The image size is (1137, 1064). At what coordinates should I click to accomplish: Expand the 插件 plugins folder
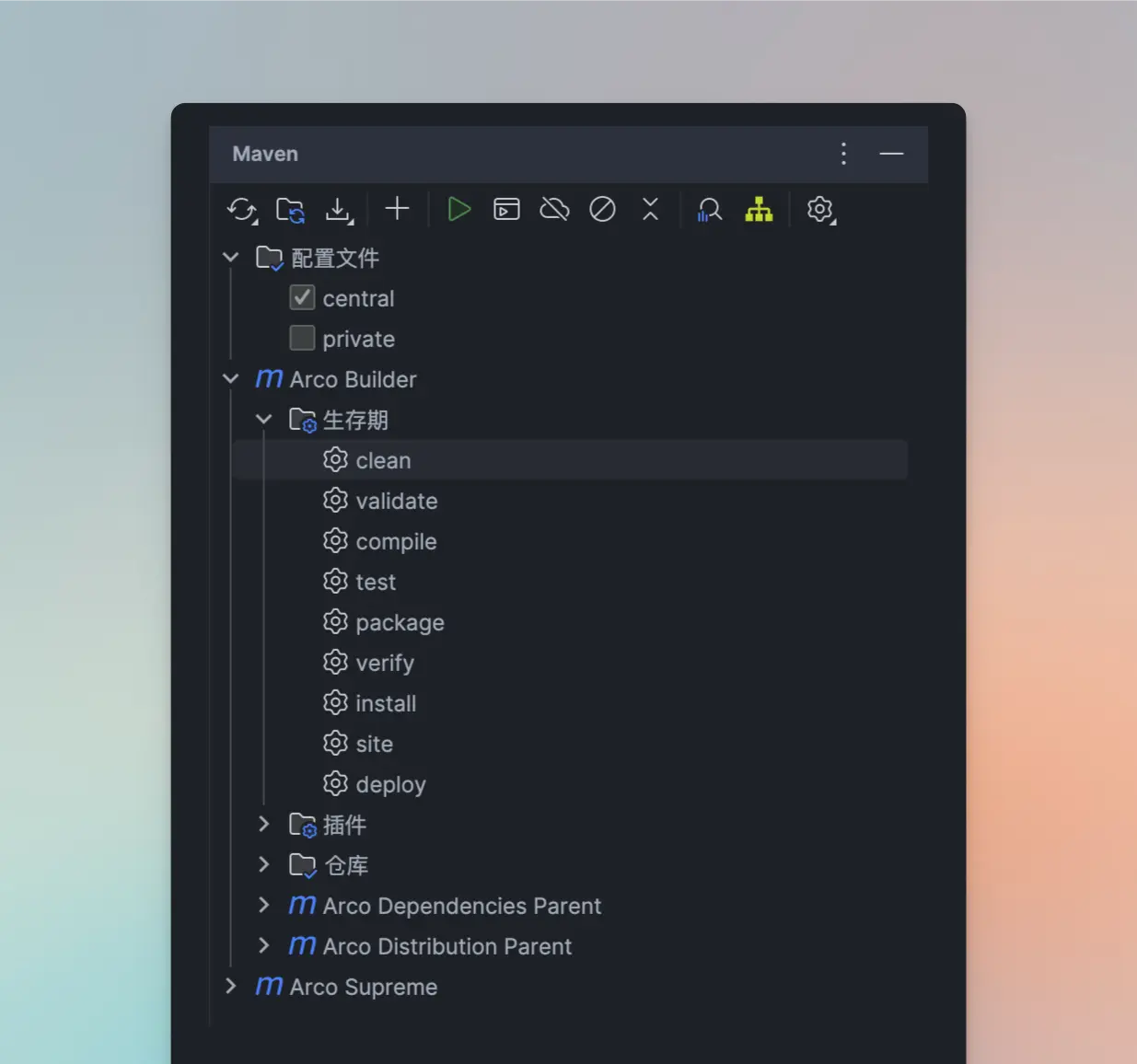(x=264, y=824)
